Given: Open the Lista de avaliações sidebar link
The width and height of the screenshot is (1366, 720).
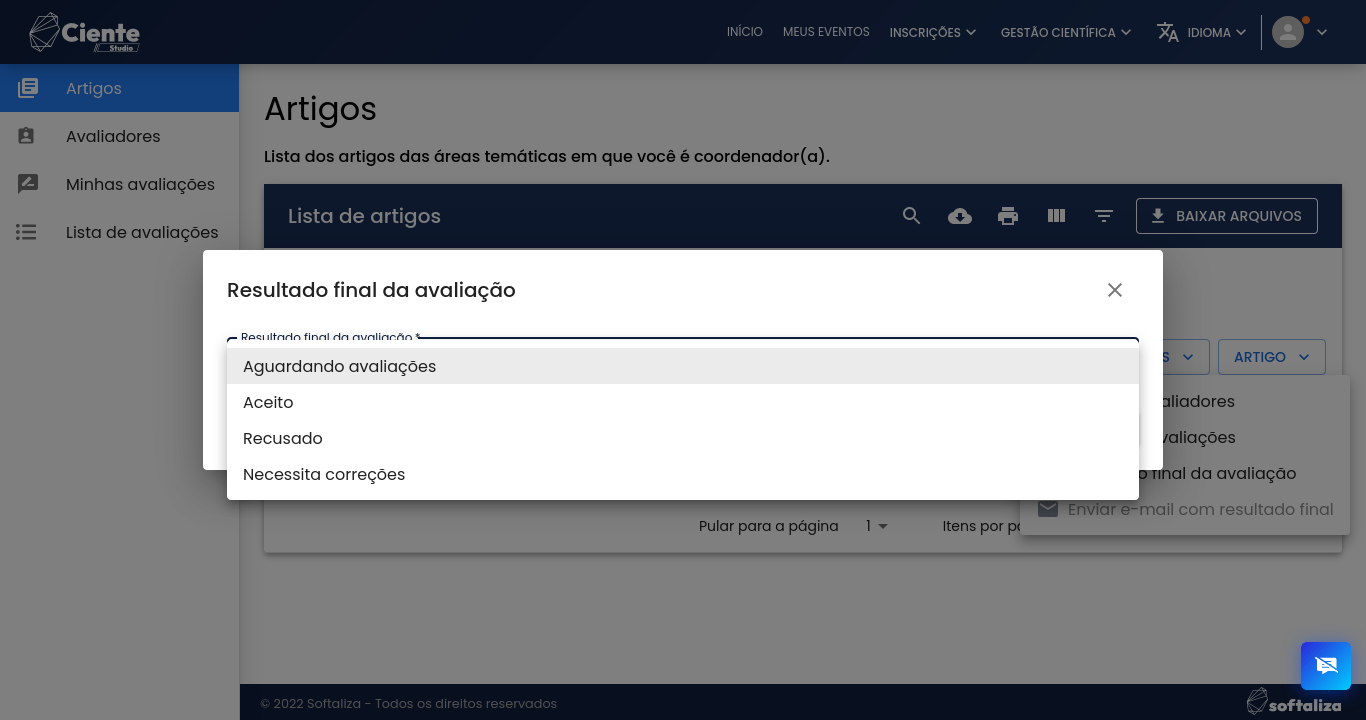Looking at the screenshot, I should coord(142,232).
